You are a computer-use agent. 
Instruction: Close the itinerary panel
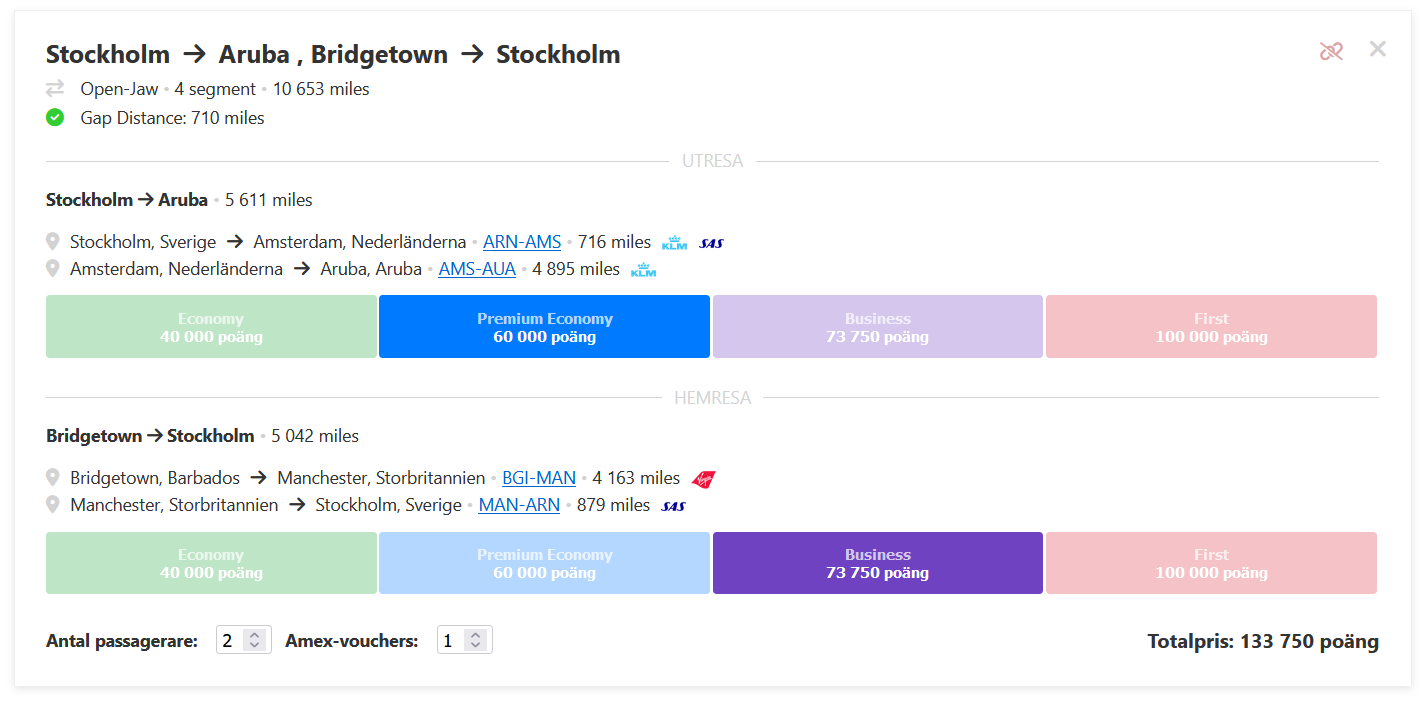pos(1378,49)
